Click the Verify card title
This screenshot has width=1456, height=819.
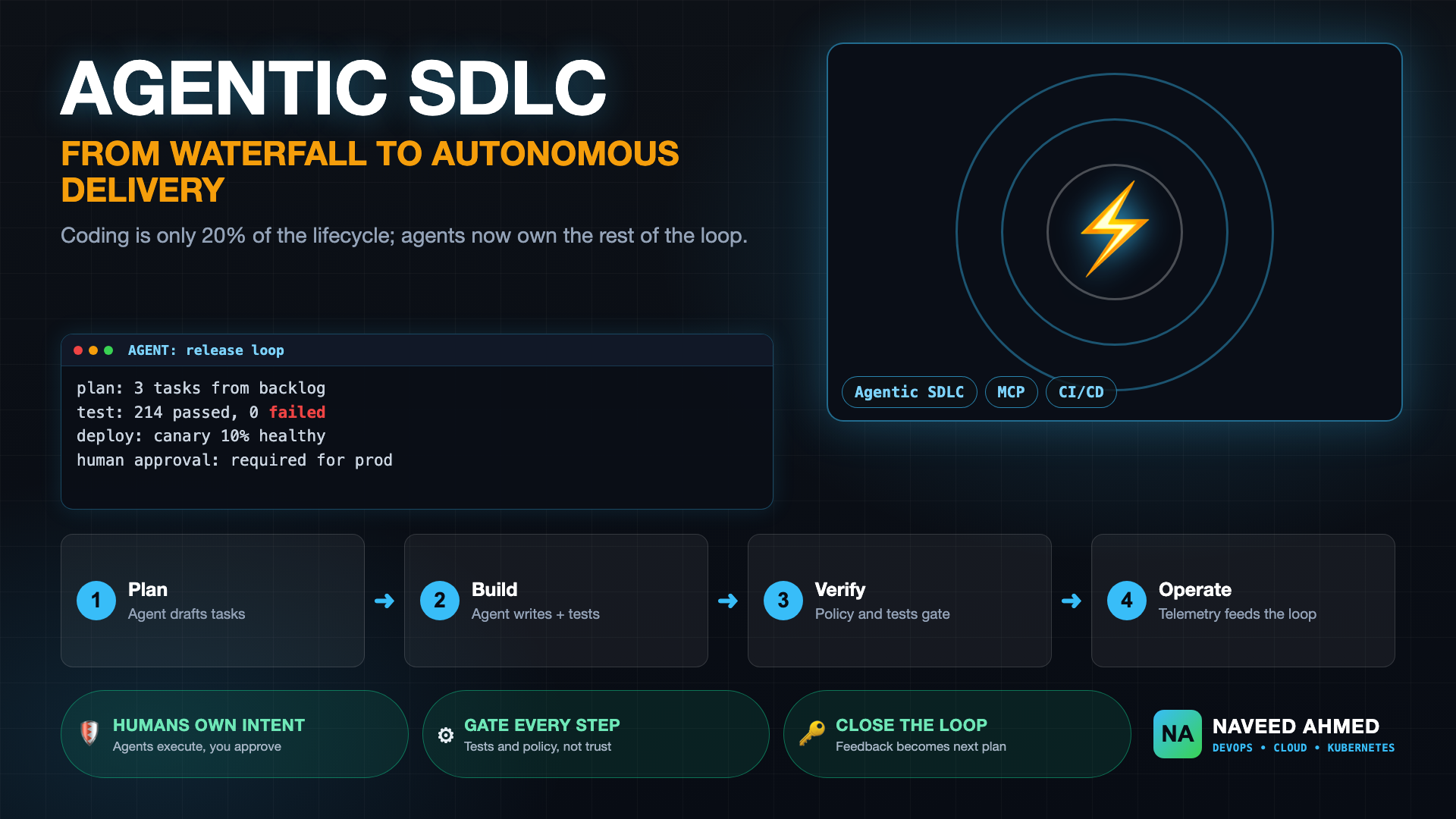point(840,590)
